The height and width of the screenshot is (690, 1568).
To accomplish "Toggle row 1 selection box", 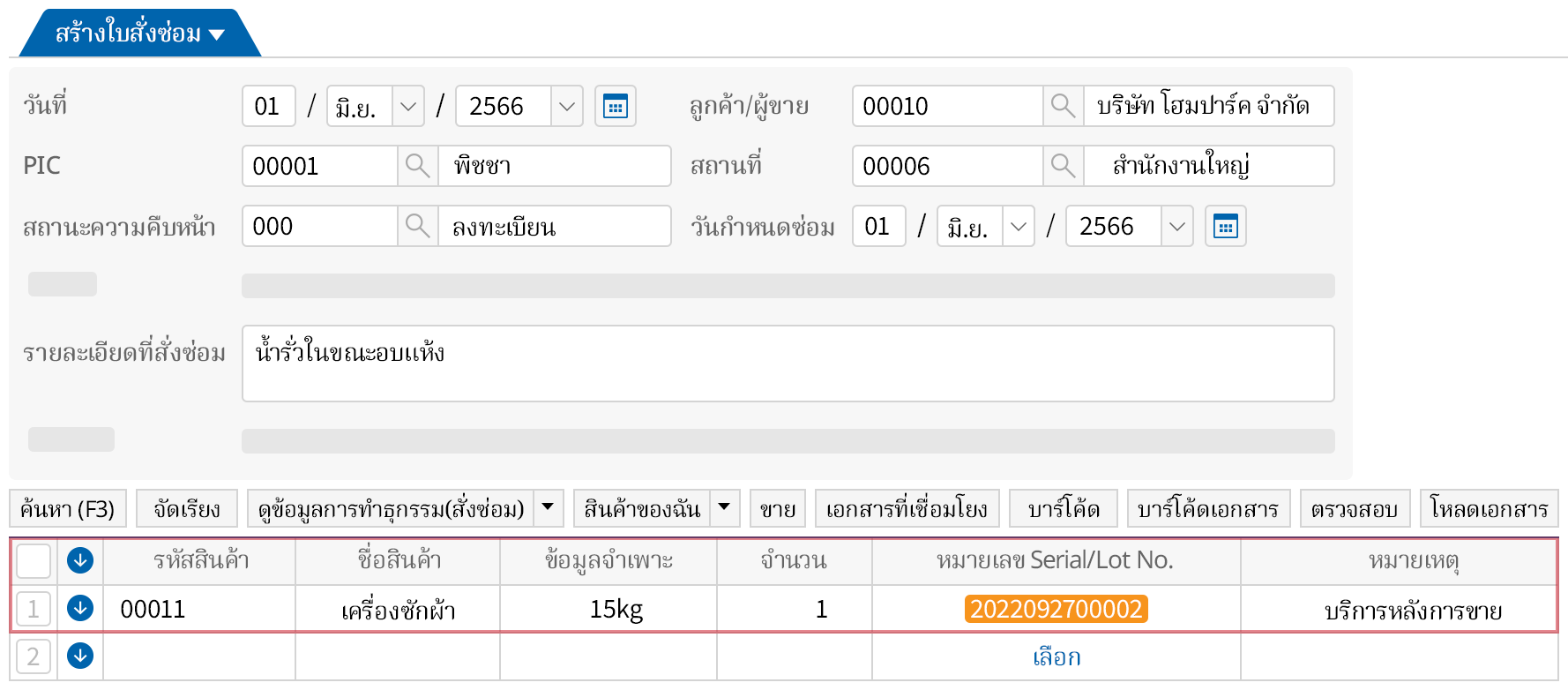I will (34, 609).
